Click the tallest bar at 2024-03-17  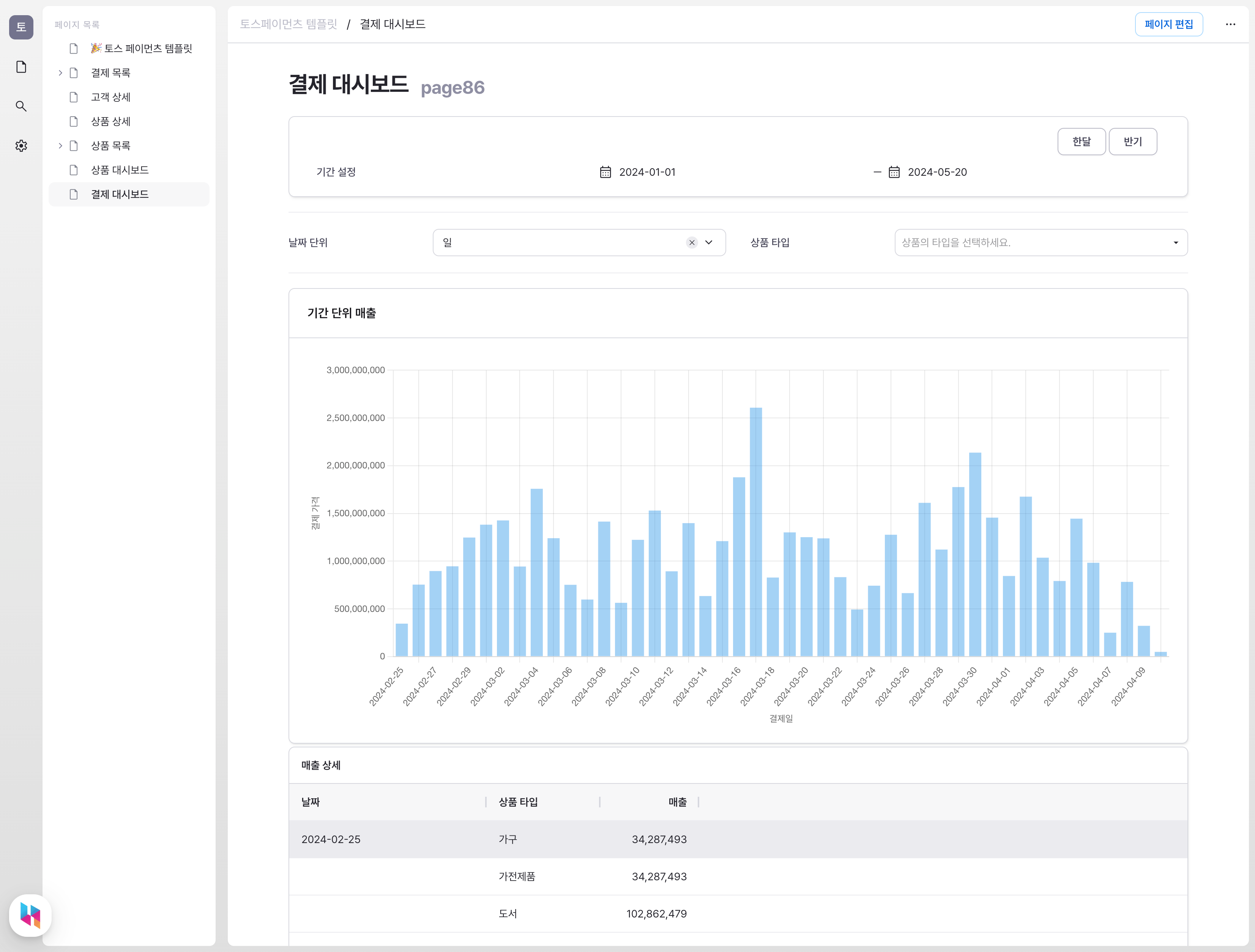(756, 531)
